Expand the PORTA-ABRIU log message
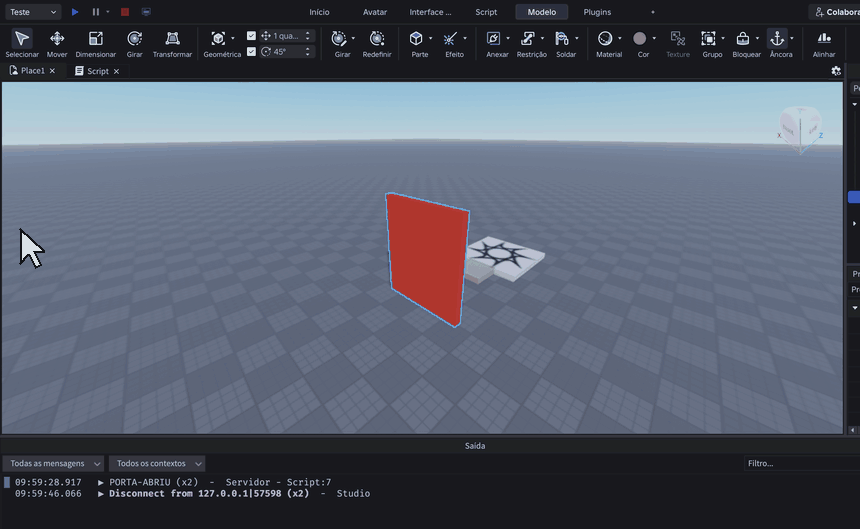The width and height of the screenshot is (860, 529). [101, 482]
